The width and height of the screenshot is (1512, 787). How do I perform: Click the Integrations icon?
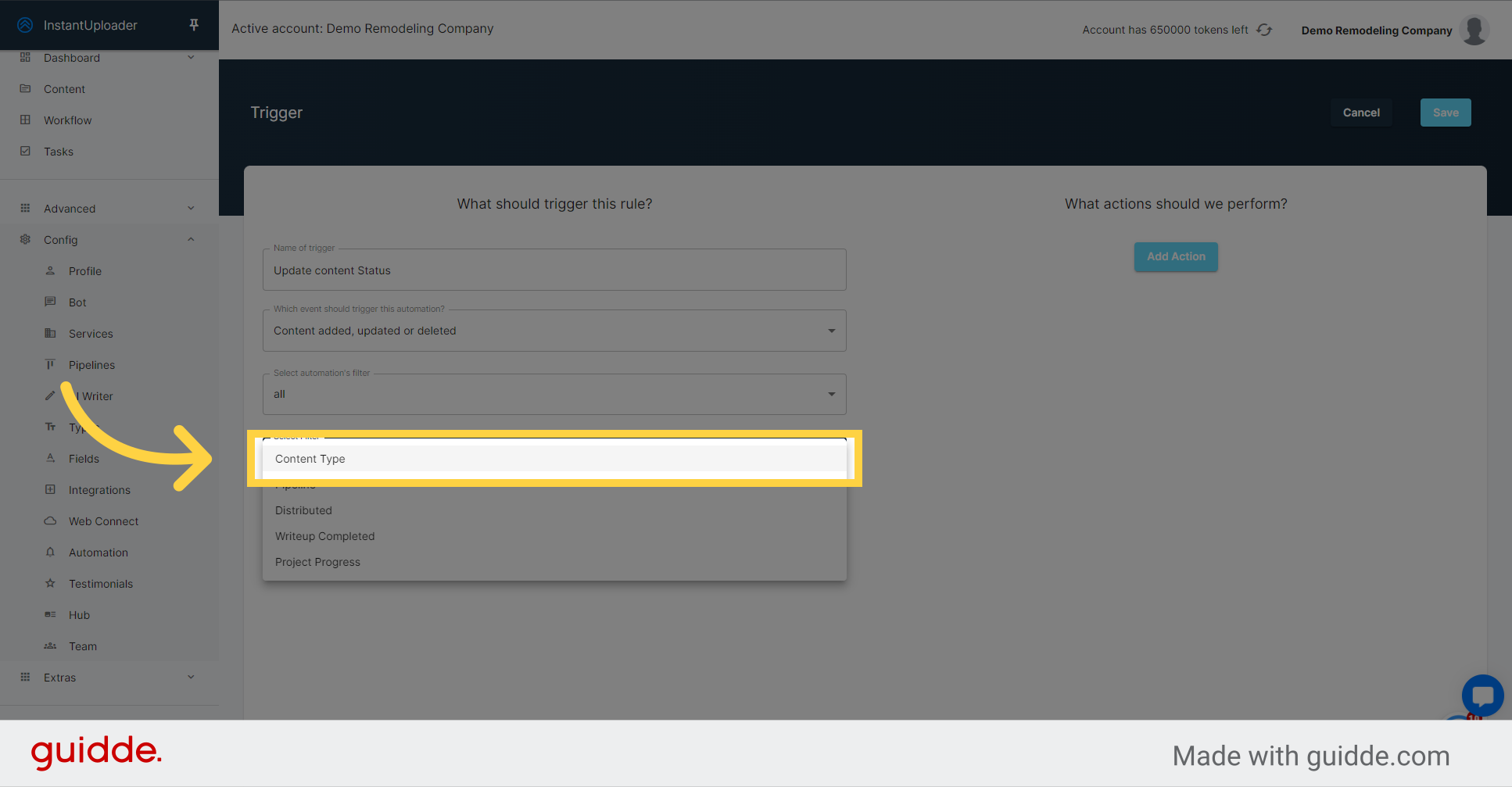tap(50, 489)
